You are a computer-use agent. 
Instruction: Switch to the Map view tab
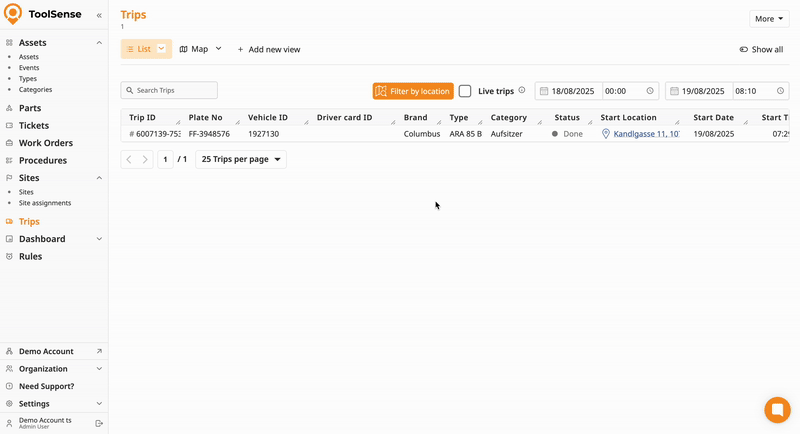194,49
